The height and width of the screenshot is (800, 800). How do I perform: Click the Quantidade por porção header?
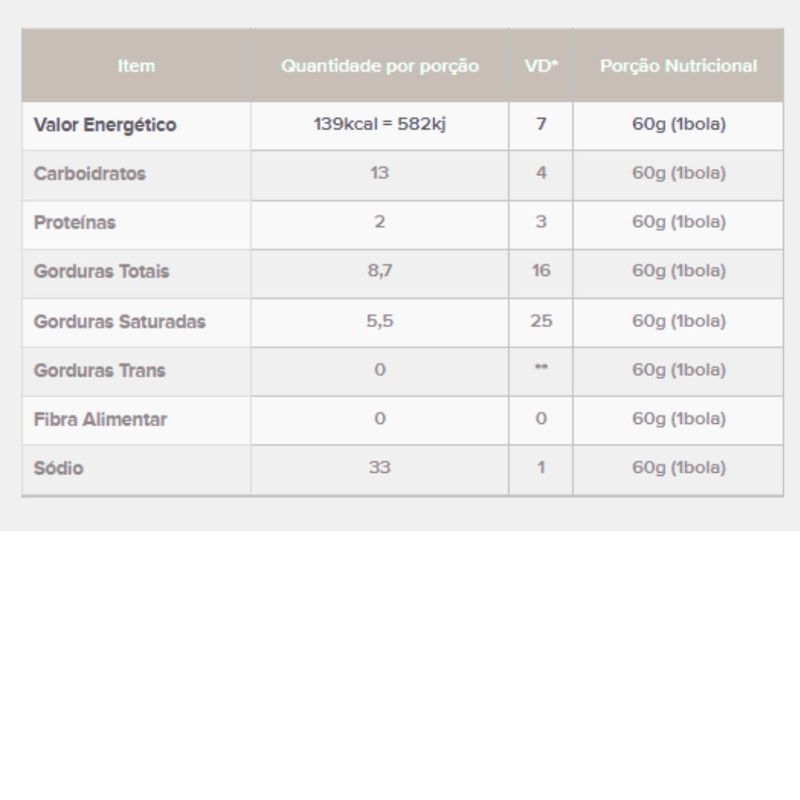(379, 66)
